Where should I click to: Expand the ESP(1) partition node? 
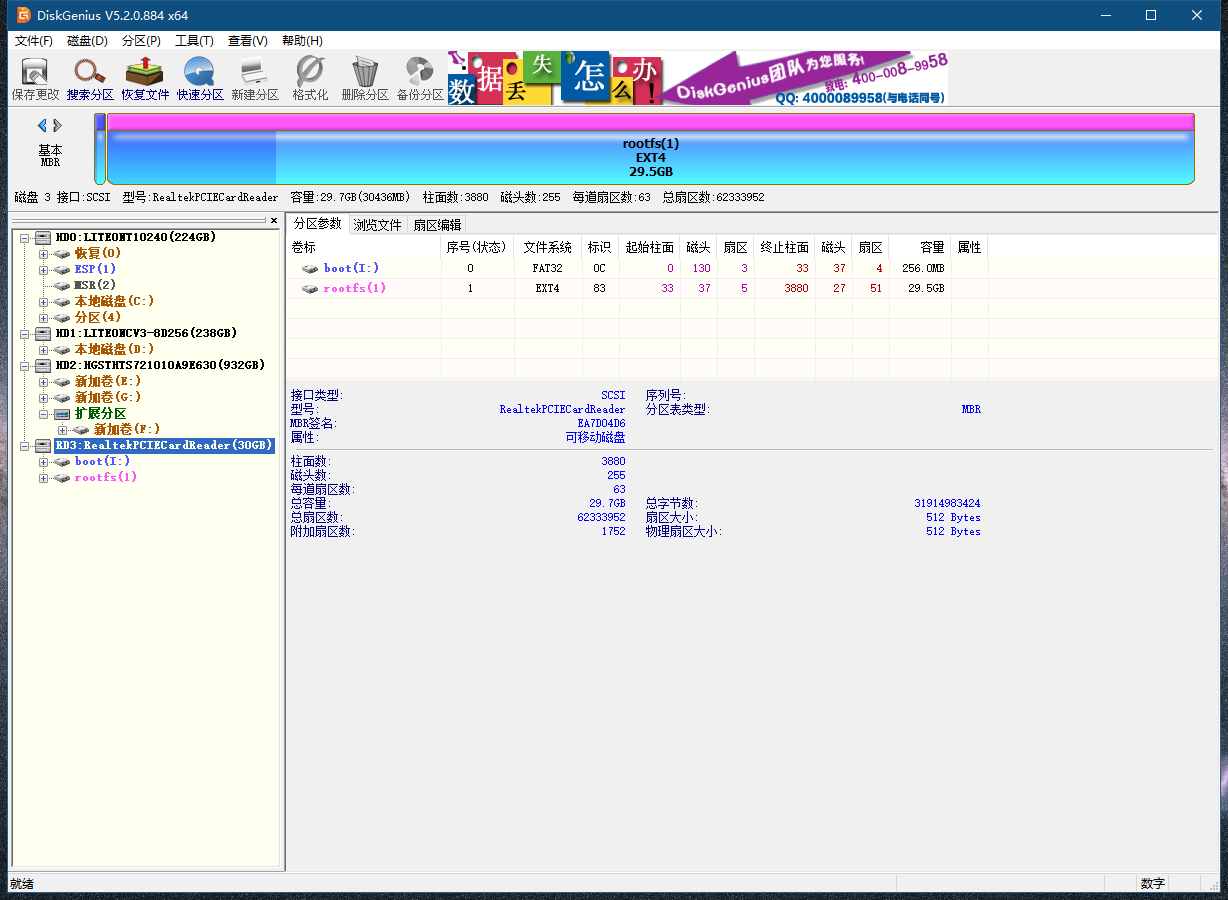[x=43, y=269]
